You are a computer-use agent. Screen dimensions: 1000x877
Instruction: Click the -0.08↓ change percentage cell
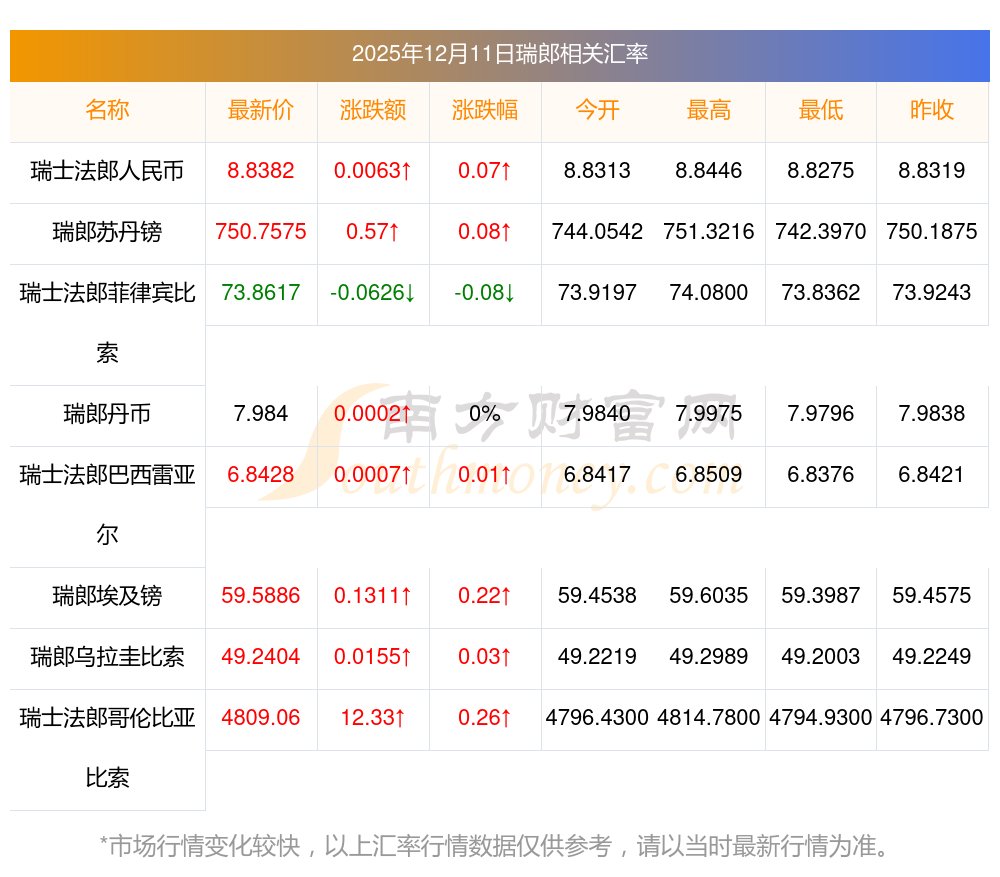pyautogui.click(x=485, y=293)
